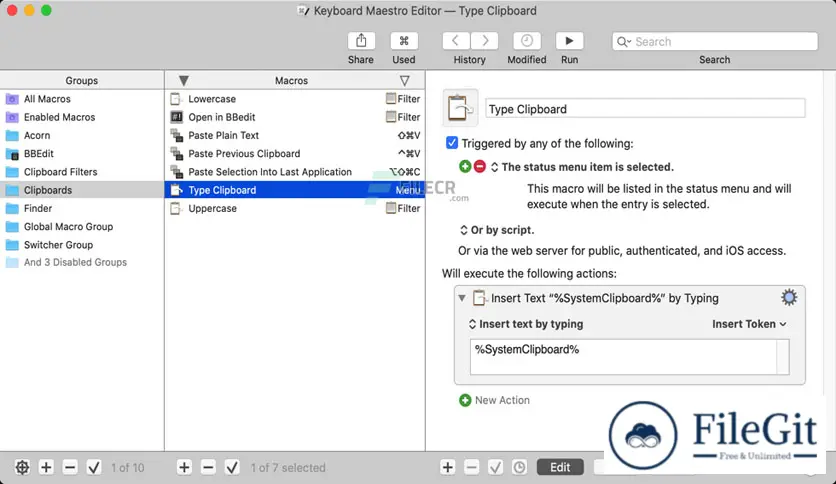The width and height of the screenshot is (836, 484).
Task: Select the Finder group
Action: (82, 208)
